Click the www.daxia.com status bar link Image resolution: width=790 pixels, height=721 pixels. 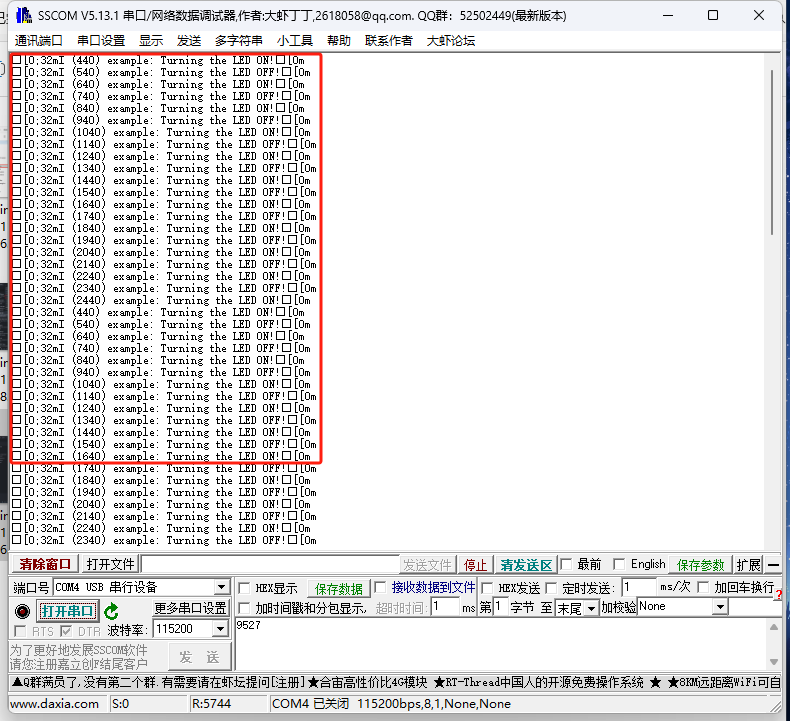[x=54, y=704]
